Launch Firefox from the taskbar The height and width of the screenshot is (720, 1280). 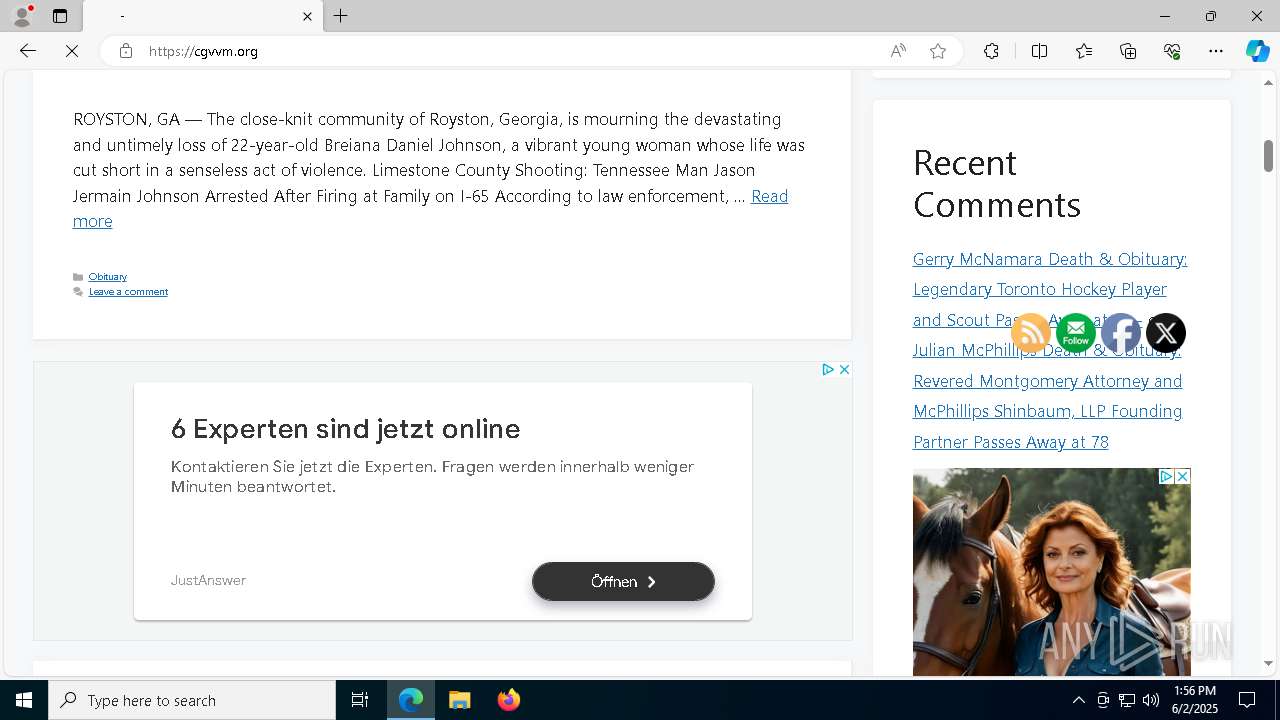pyautogui.click(x=508, y=700)
